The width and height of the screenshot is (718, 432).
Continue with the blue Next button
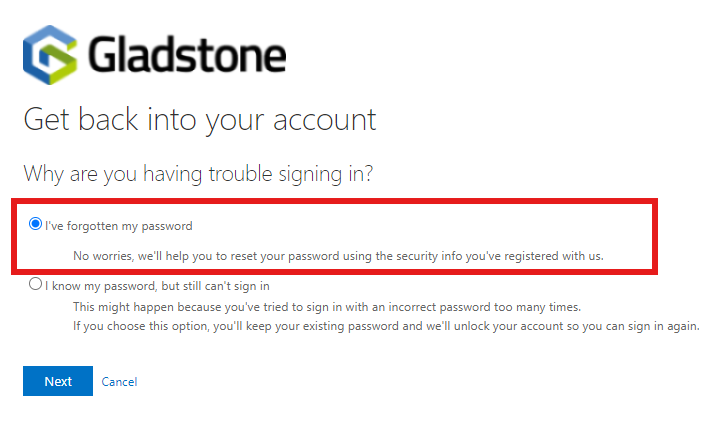[x=58, y=381]
